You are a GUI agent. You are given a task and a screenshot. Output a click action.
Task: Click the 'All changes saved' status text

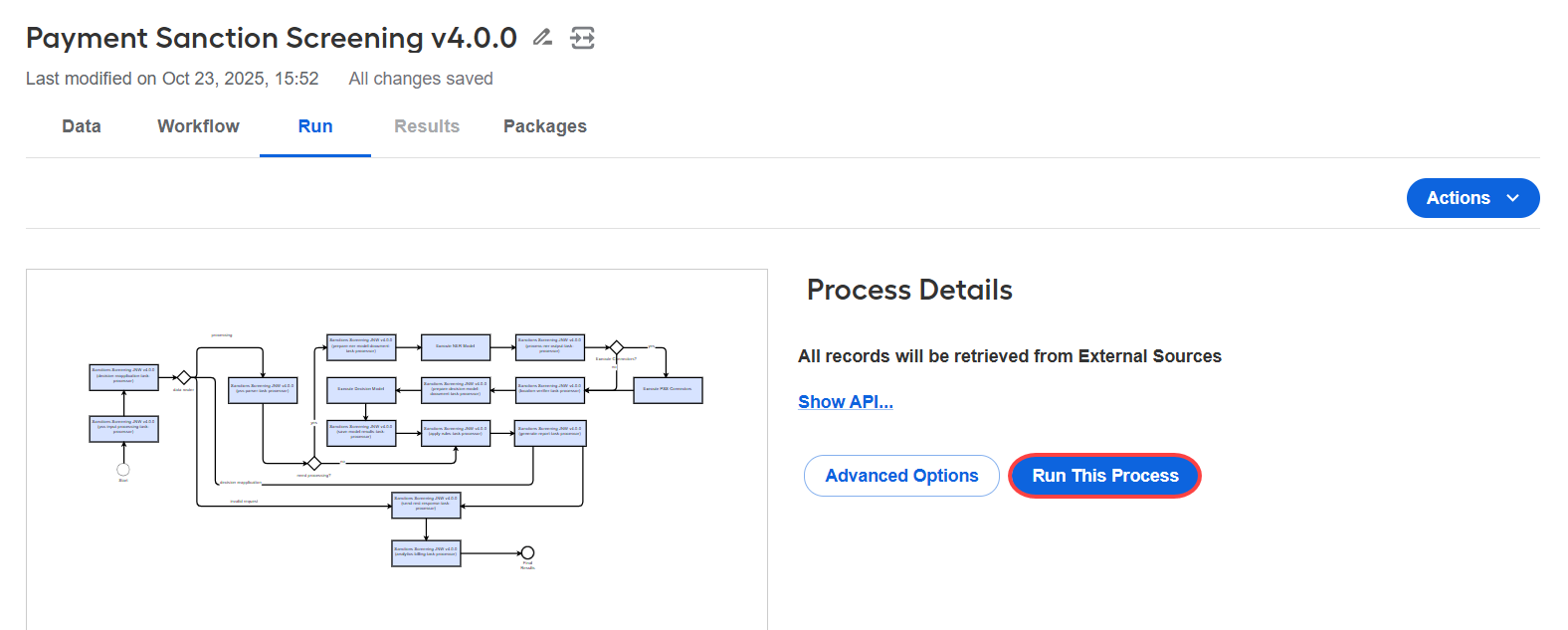(x=421, y=79)
